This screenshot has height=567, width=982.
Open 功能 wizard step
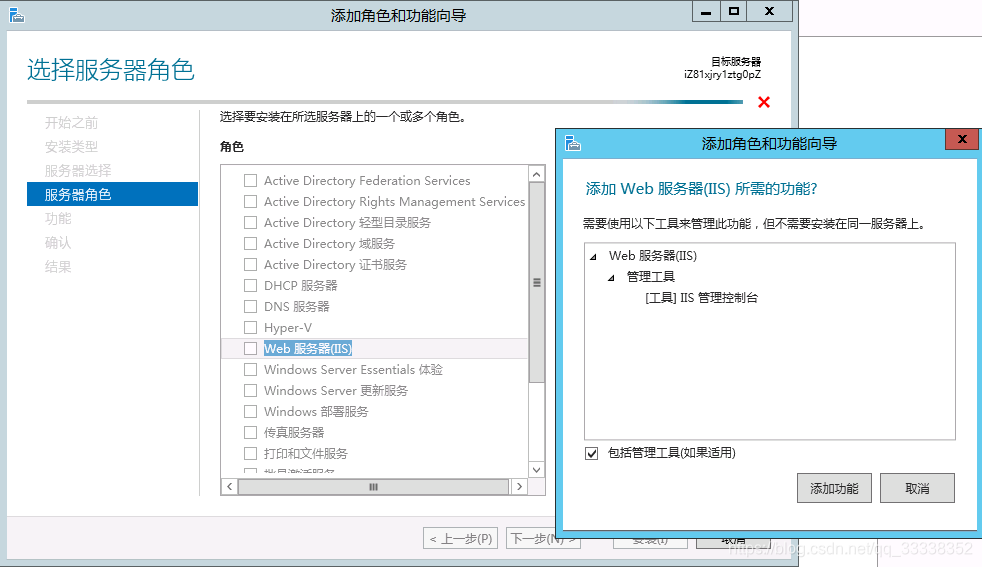(58, 219)
